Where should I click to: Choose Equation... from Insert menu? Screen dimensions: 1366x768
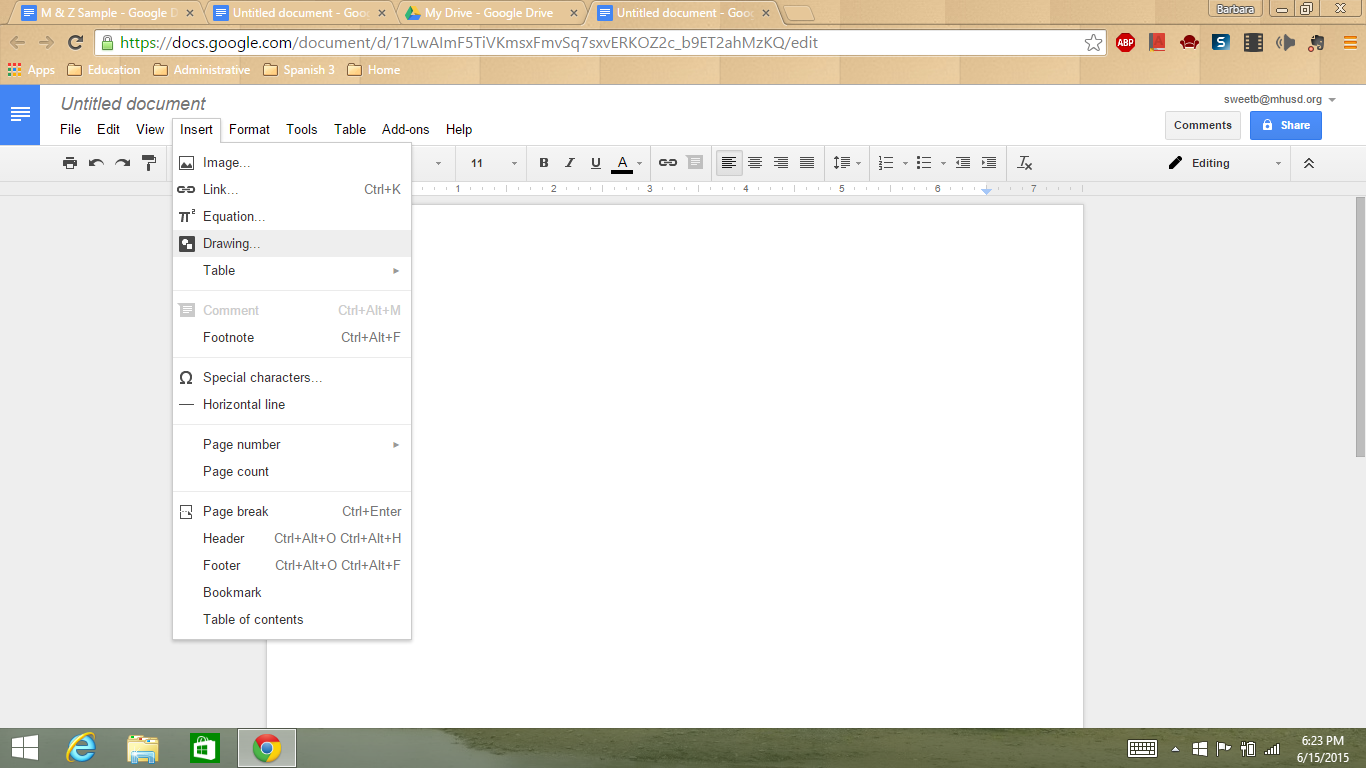coord(292,216)
